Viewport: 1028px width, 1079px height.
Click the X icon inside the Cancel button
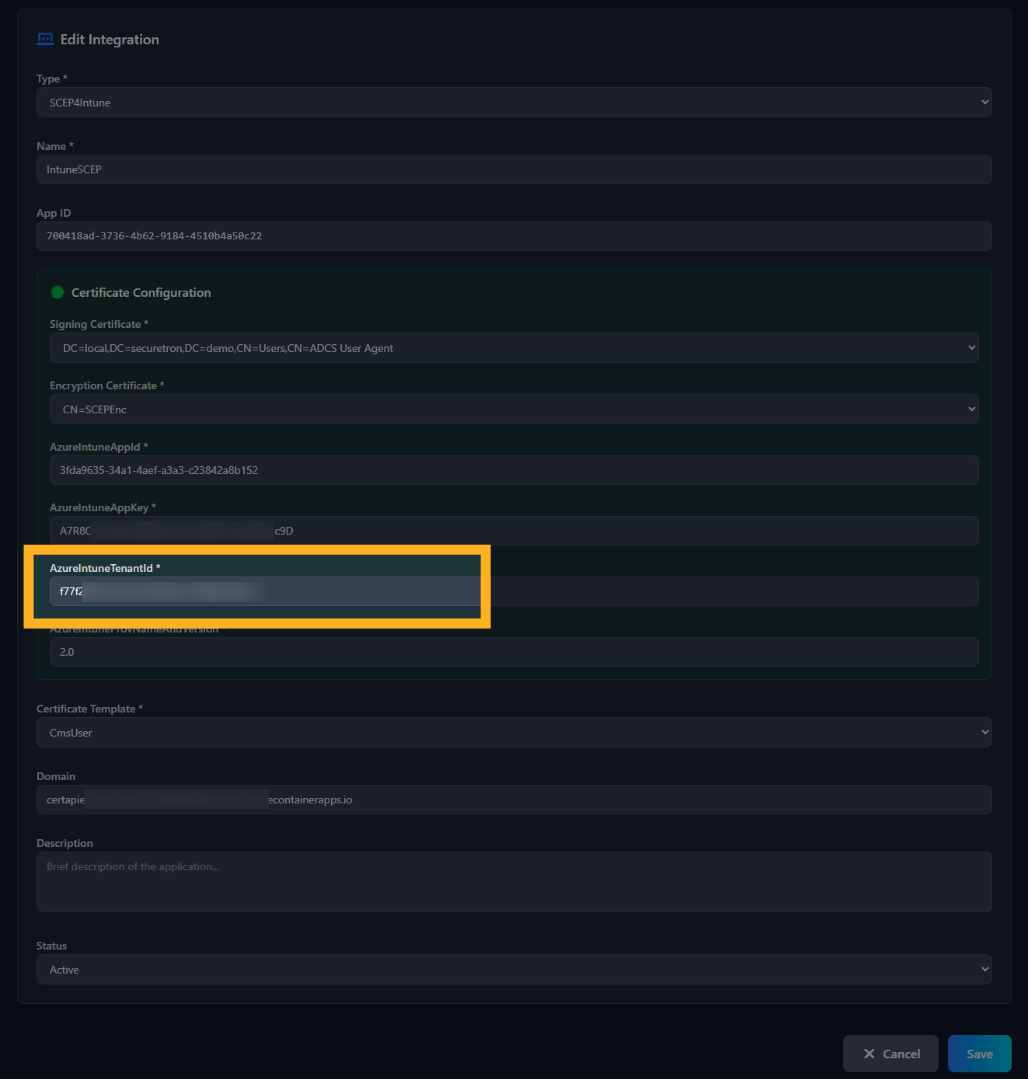(870, 1053)
